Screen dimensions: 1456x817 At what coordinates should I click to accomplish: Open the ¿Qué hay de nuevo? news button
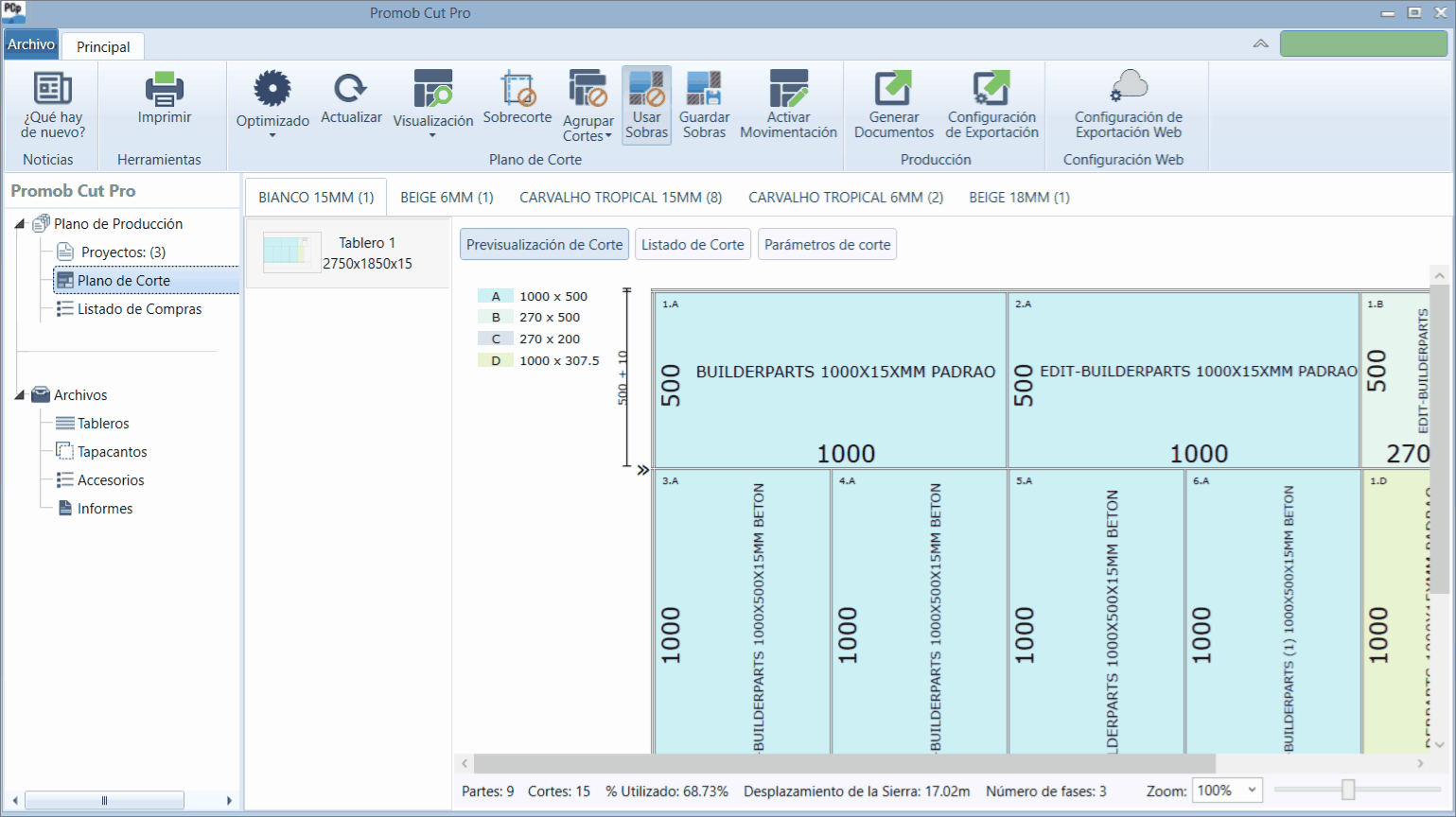53,105
